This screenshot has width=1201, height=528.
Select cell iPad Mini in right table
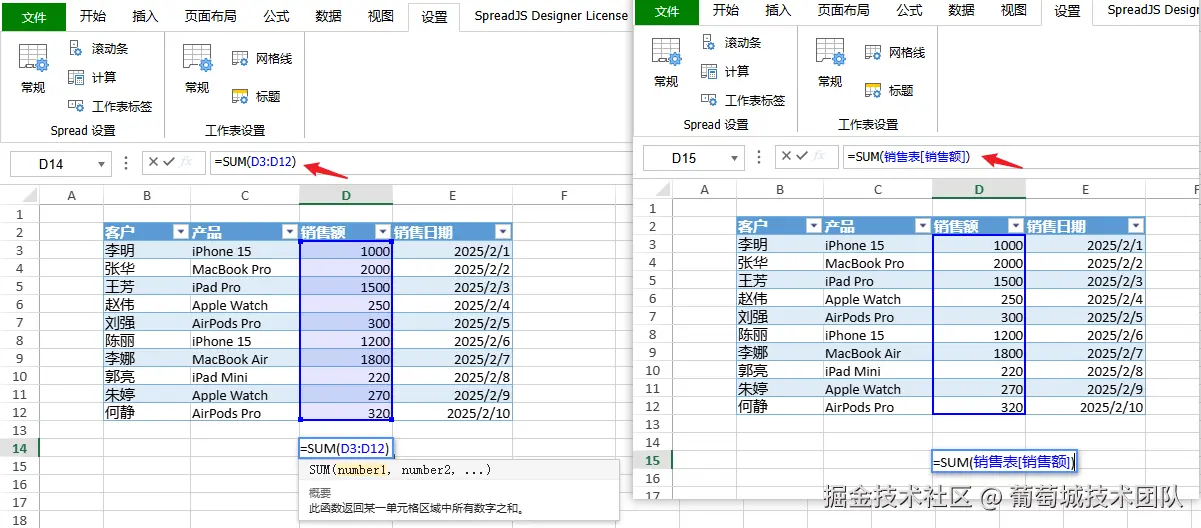click(x=878, y=371)
